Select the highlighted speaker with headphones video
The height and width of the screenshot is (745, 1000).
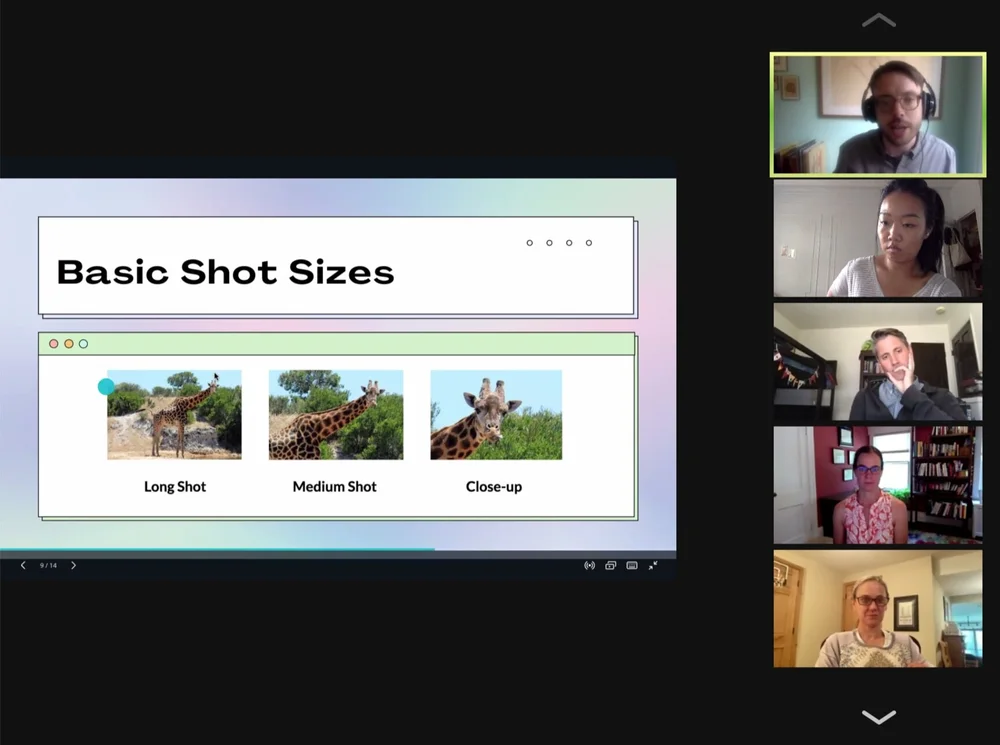[878, 114]
